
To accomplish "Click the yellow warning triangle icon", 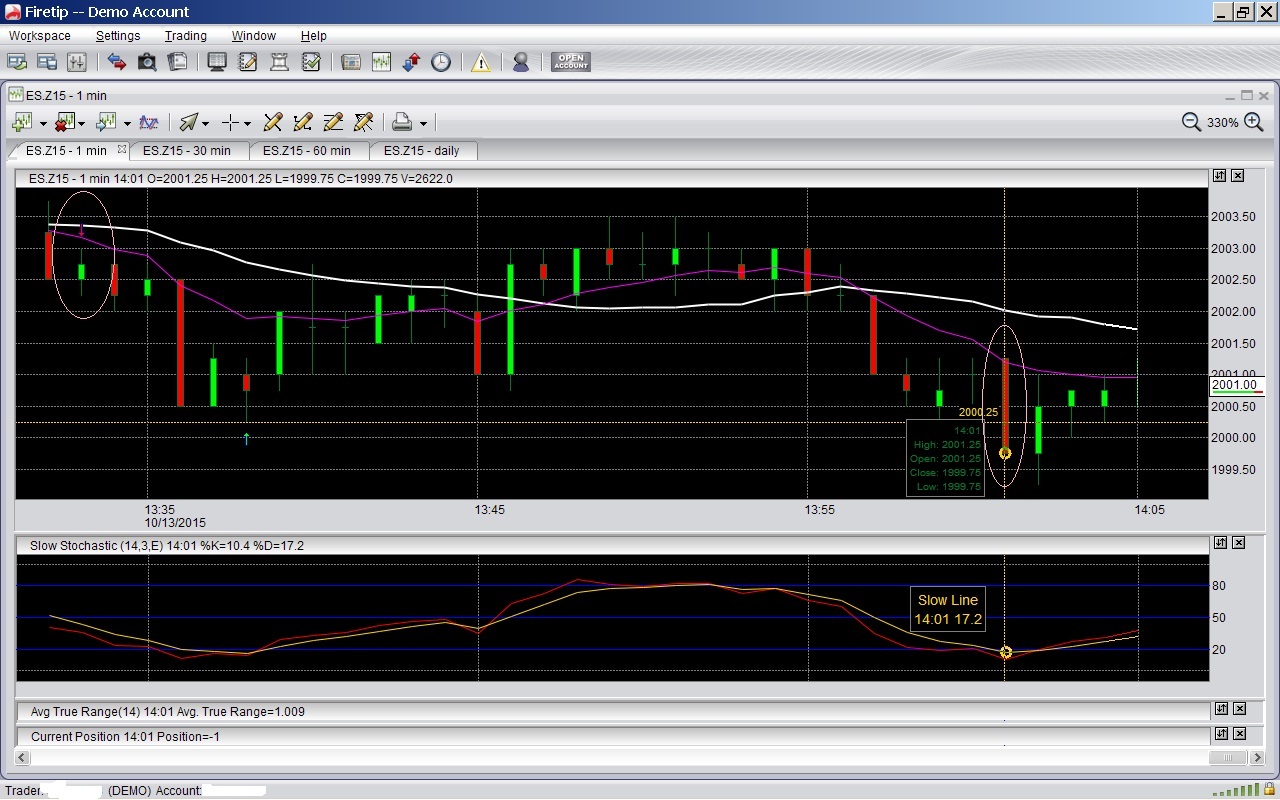I will coord(481,62).
